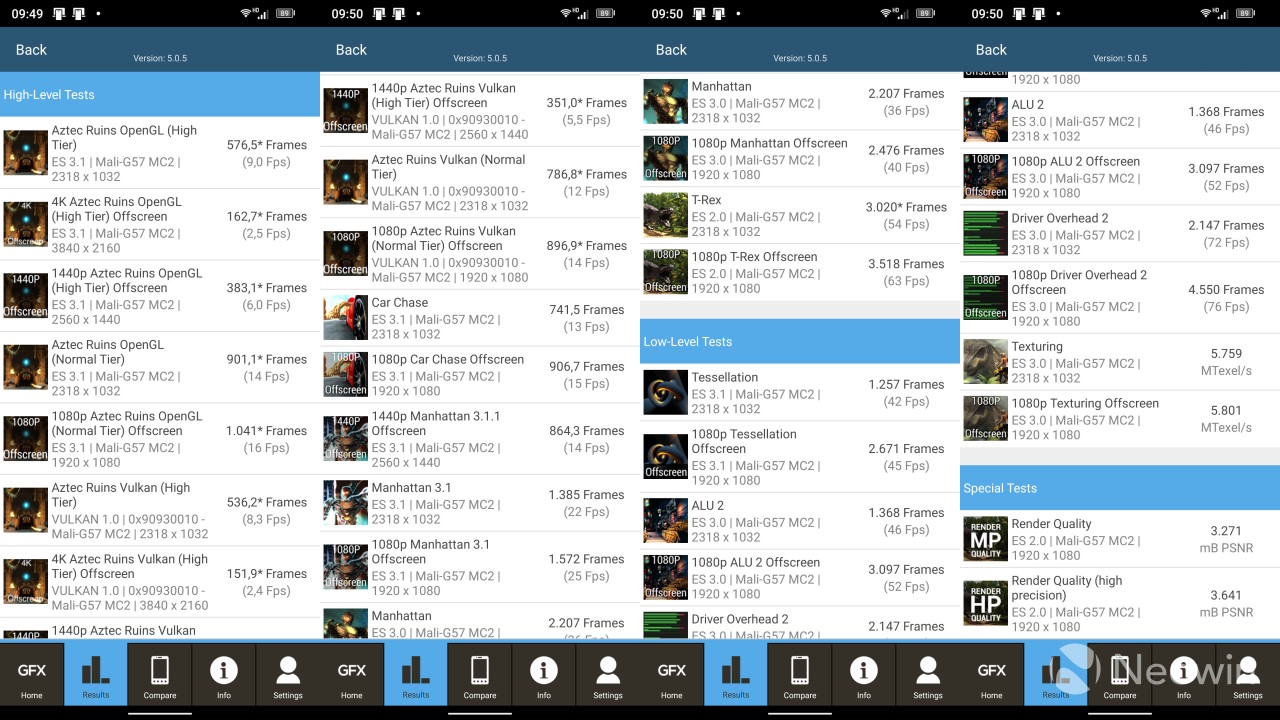The image size is (1280, 720).
Task: Tap the High-Level Tests section header
Action: point(160,95)
